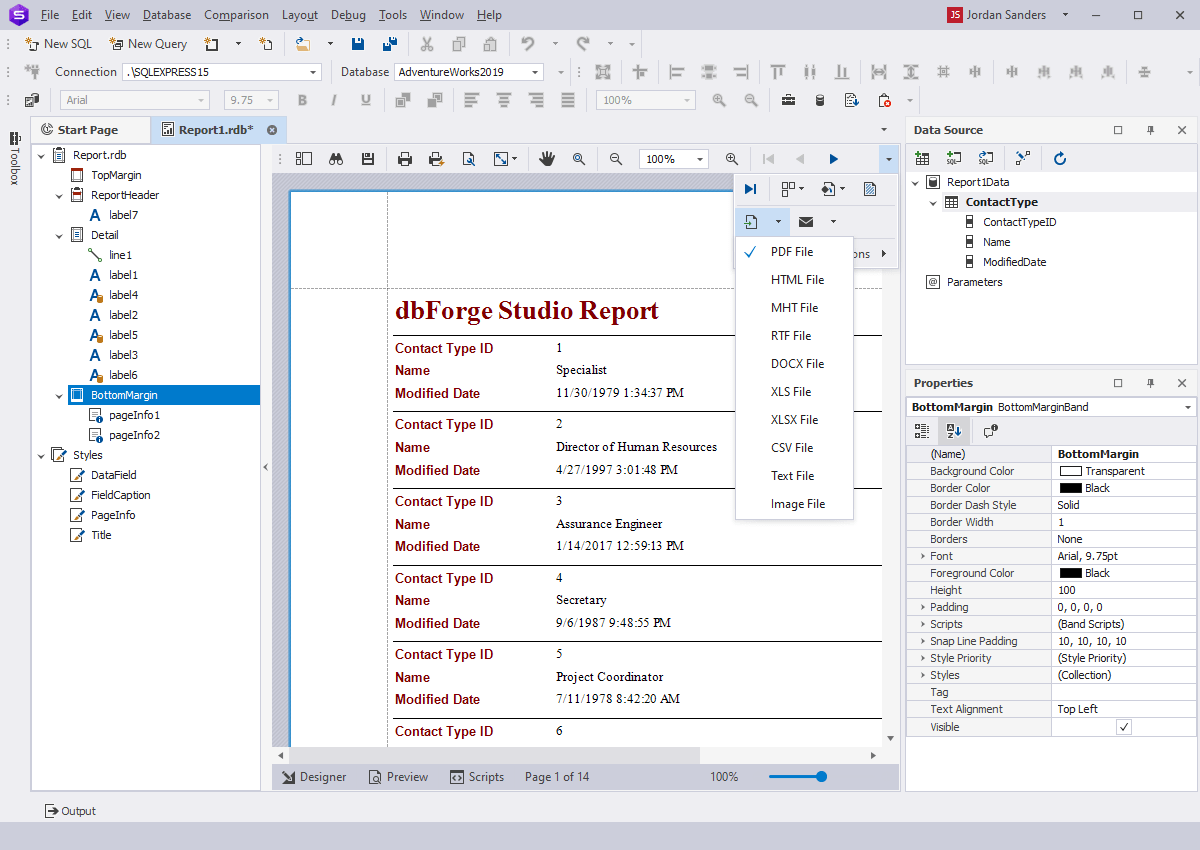Select the Hand tool in the preview toolbar
Screen dimensions: 1200x850
[549, 158]
